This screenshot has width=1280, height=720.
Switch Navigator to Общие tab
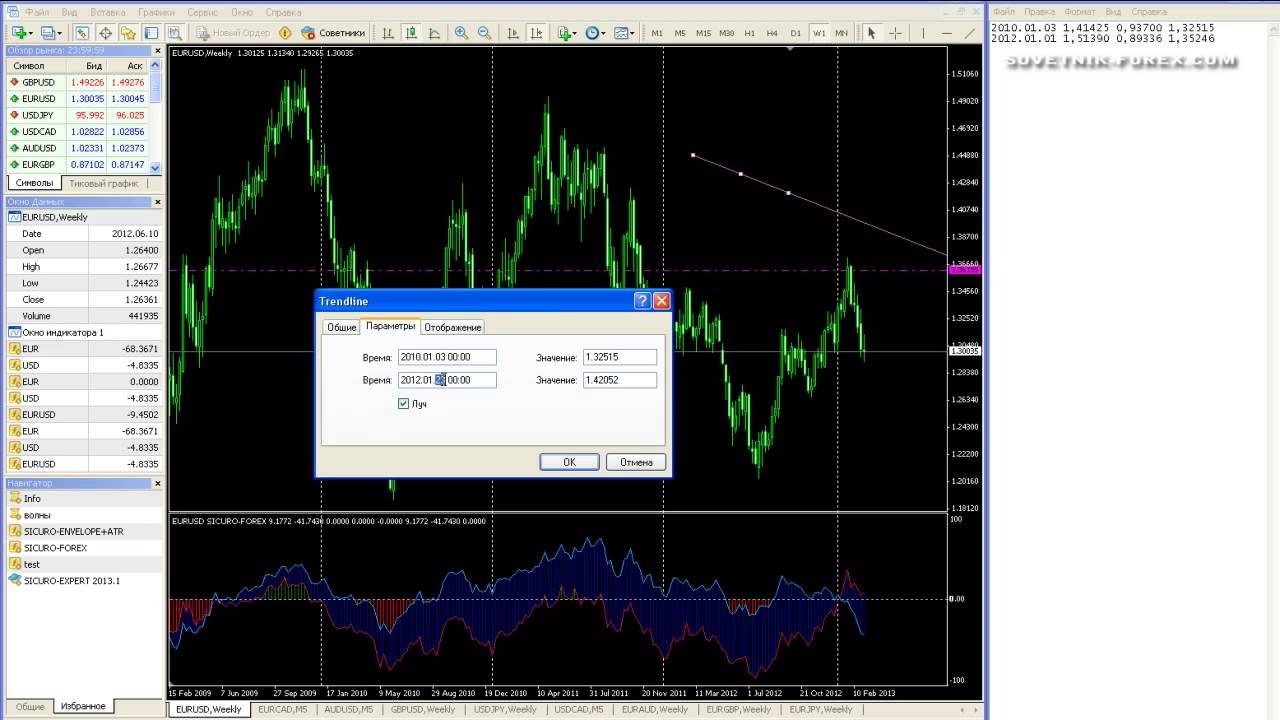[30, 706]
